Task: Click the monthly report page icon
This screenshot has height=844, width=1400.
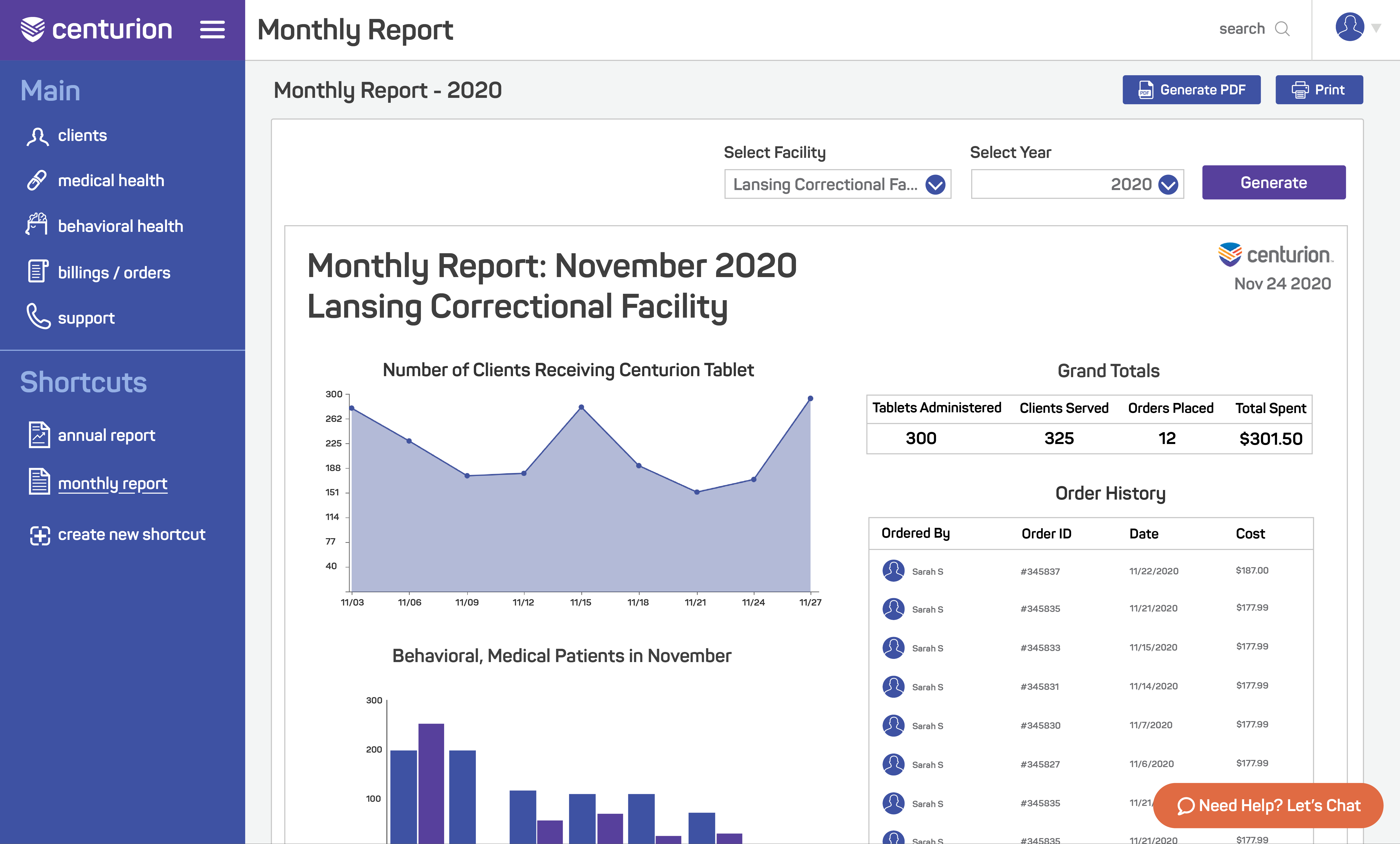Action: [39, 482]
